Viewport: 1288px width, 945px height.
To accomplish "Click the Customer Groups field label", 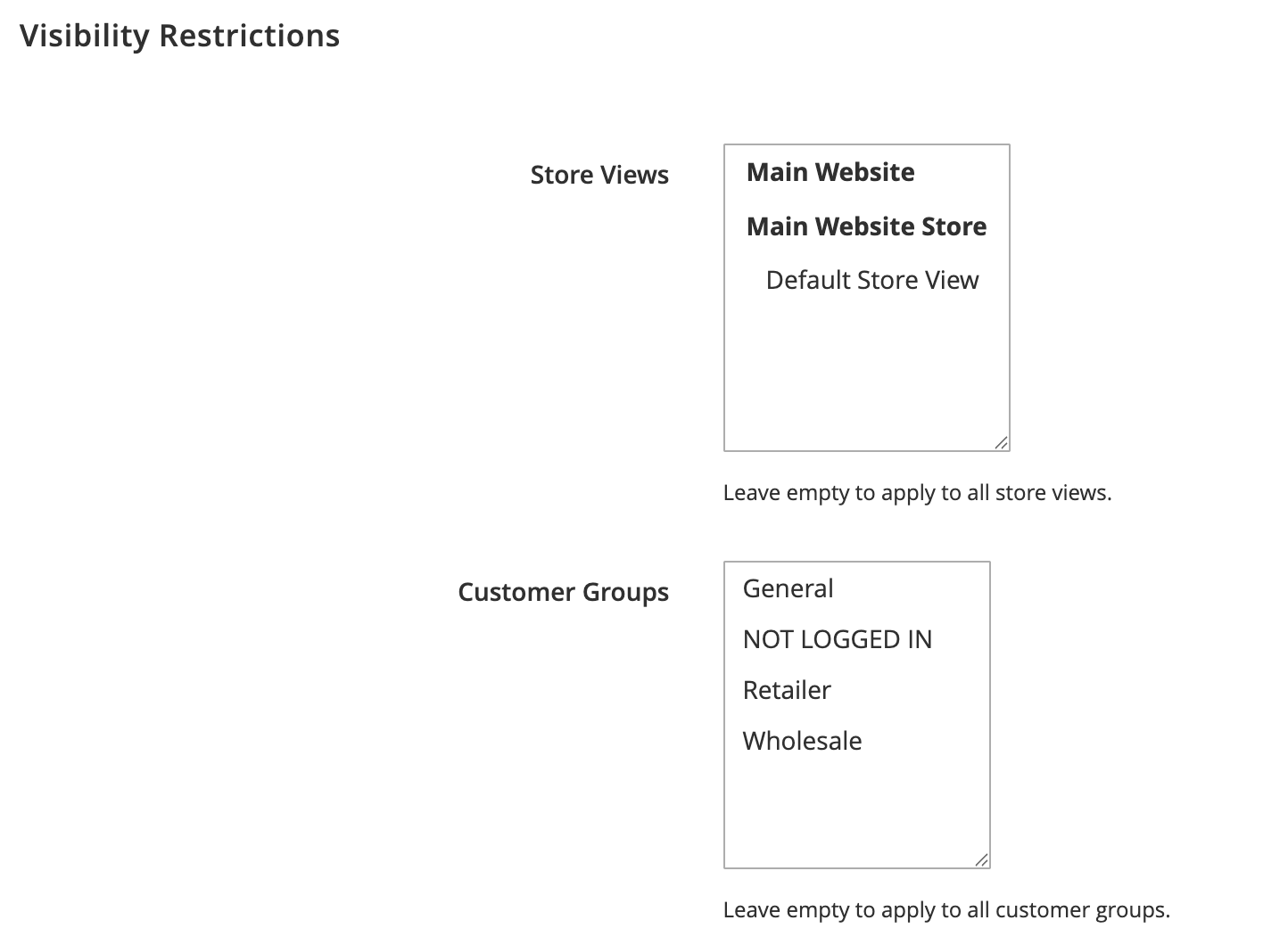I will (x=563, y=592).
